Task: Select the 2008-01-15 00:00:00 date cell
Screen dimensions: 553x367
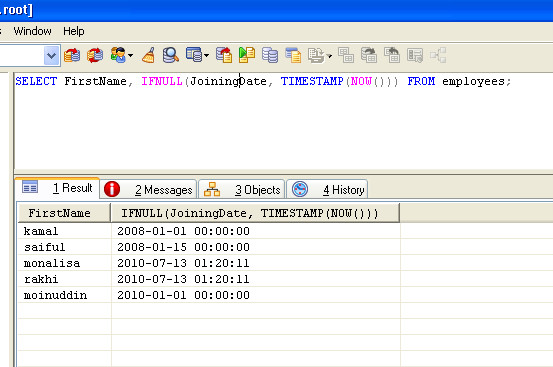Action: click(x=256, y=247)
